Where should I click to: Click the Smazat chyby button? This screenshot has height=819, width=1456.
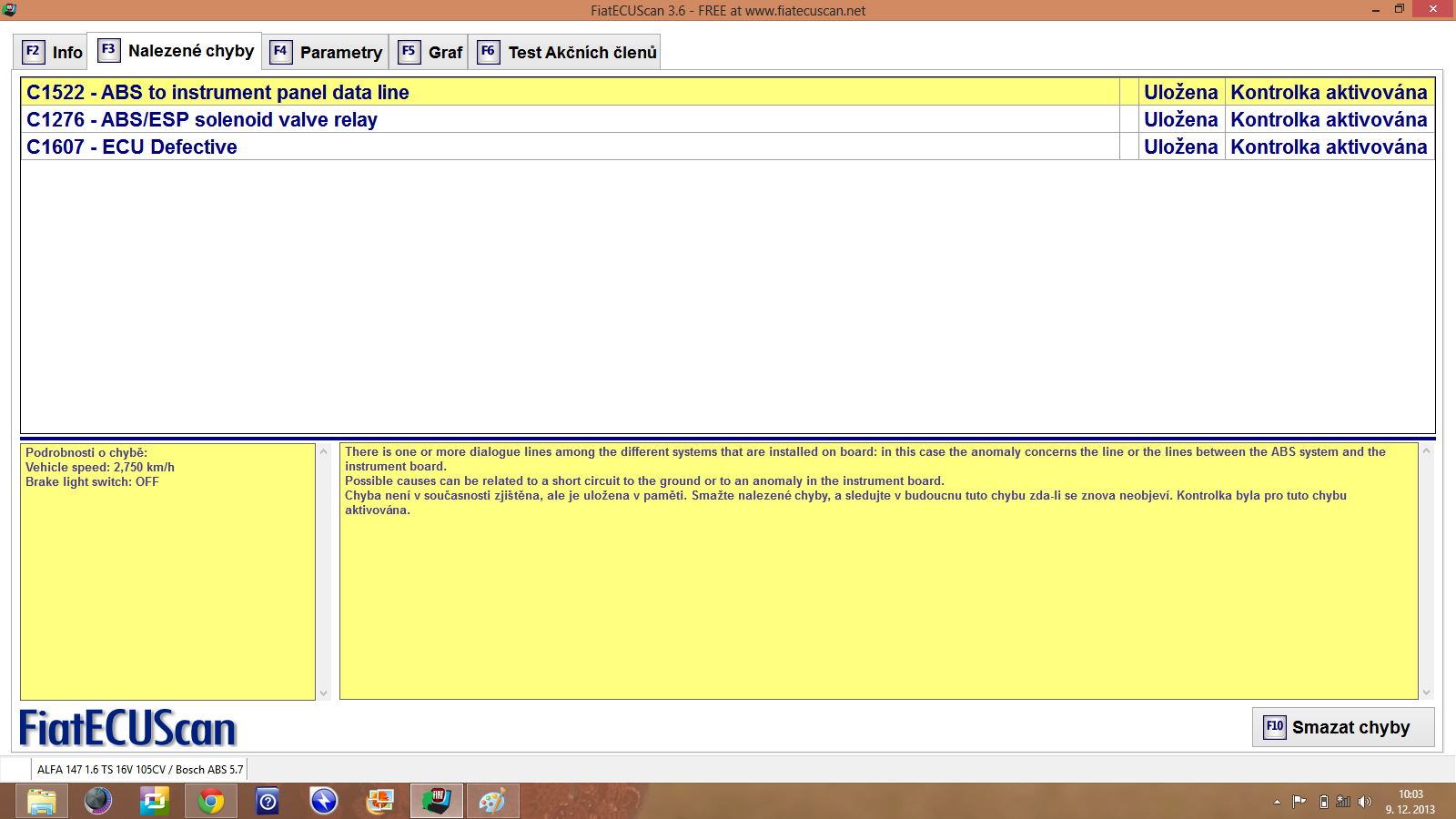coord(1342,727)
